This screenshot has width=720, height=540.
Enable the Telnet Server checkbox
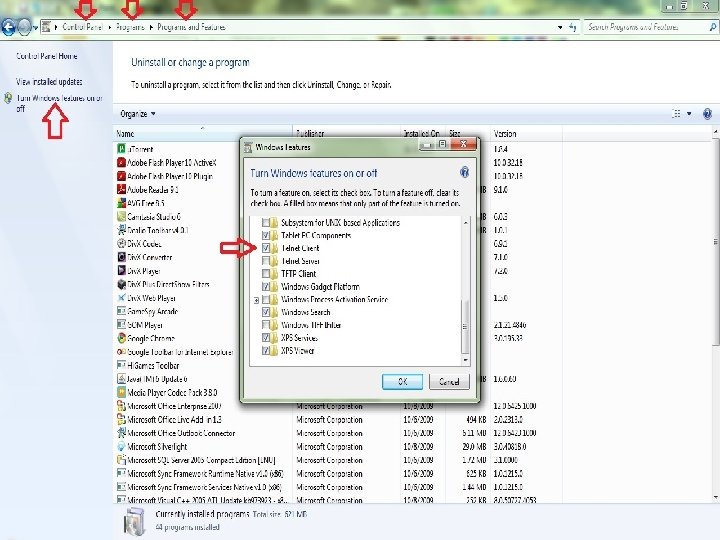(265, 261)
